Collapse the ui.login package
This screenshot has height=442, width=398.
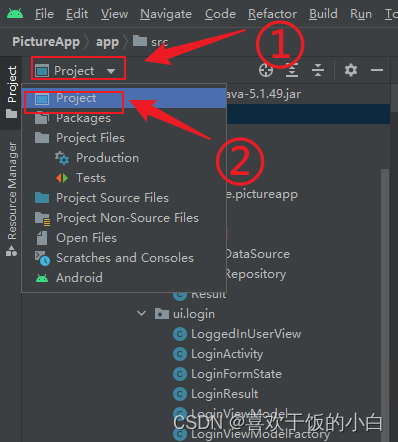(x=142, y=314)
